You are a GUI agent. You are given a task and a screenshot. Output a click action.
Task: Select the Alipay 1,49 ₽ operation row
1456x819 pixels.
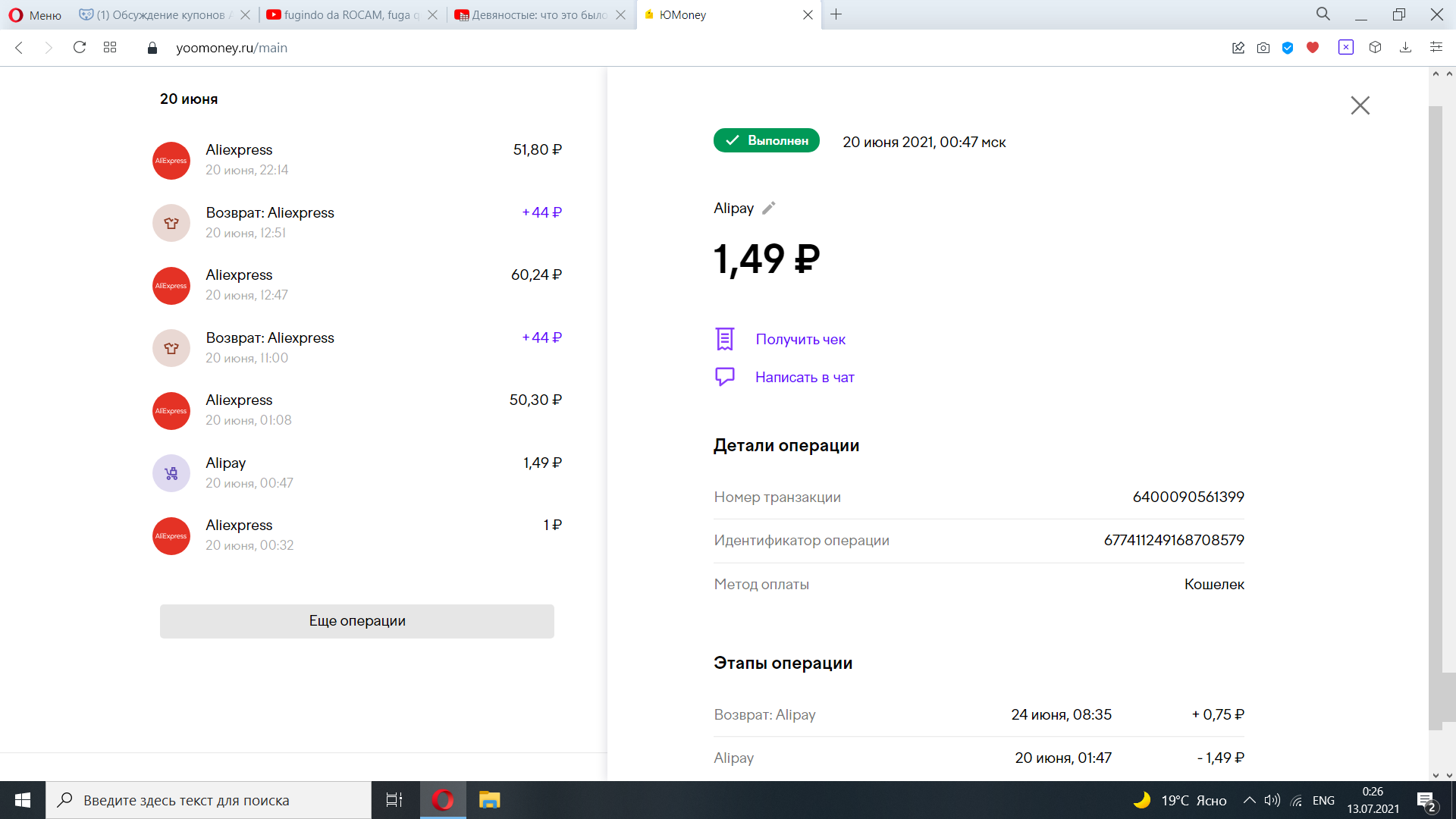[x=357, y=472]
